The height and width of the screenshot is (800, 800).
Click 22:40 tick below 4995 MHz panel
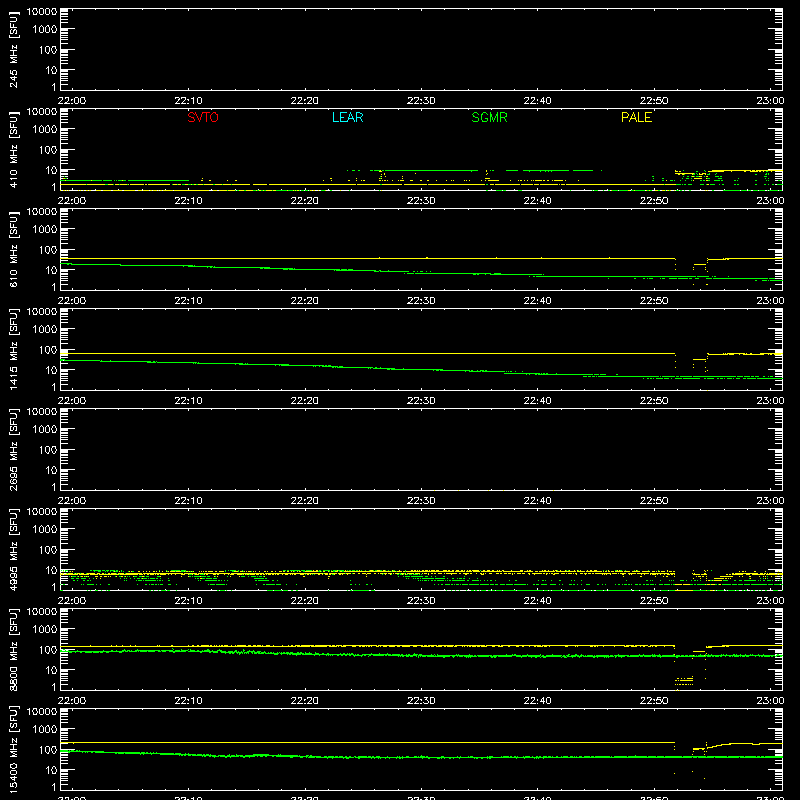[537, 601]
